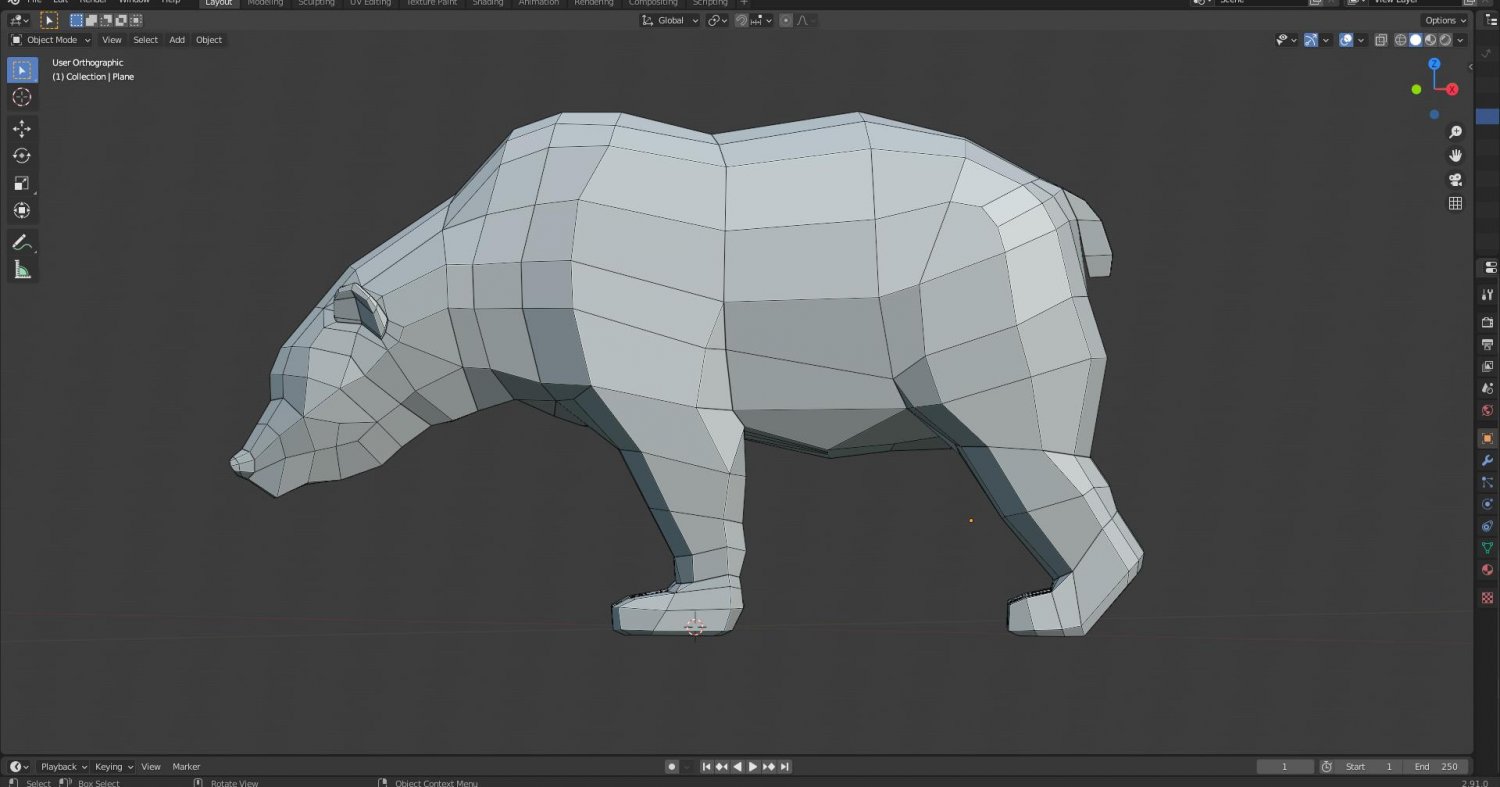The image size is (1500, 787).
Task: Select the Rotate tool
Action: pyautogui.click(x=22, y=156)
